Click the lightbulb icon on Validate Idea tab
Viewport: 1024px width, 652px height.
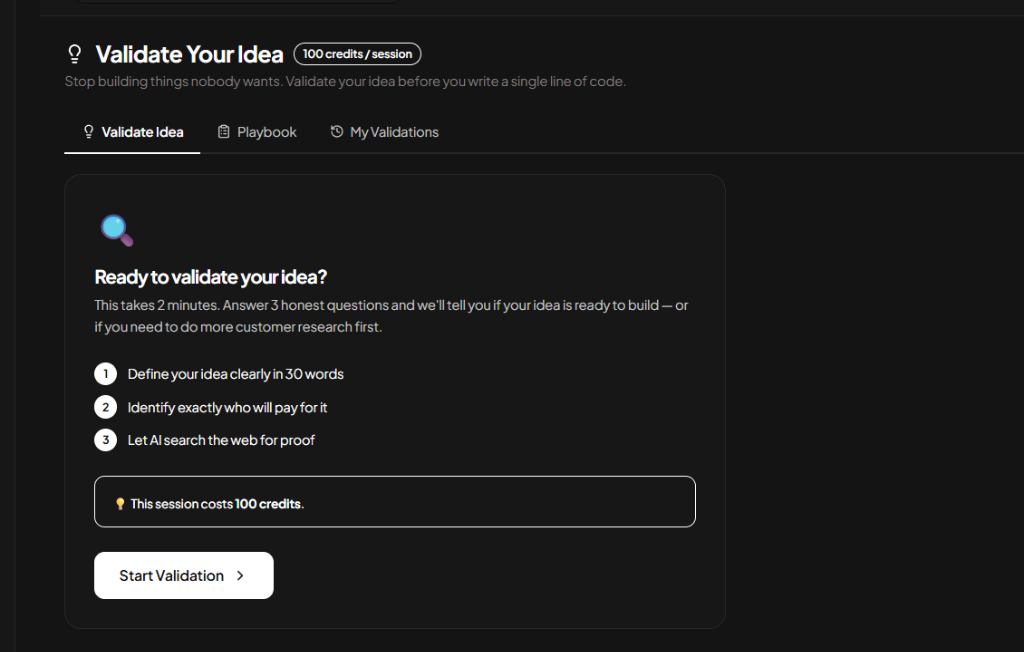click(89, 132)
